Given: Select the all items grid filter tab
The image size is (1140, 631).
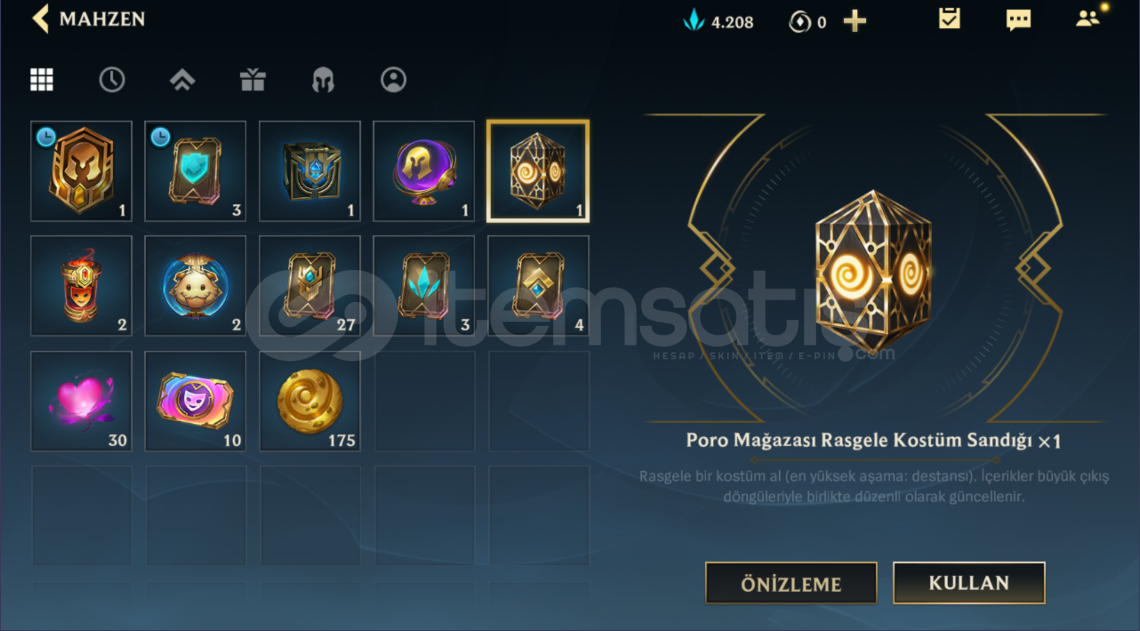Looking at the screenshot, I should click(41, 79).
